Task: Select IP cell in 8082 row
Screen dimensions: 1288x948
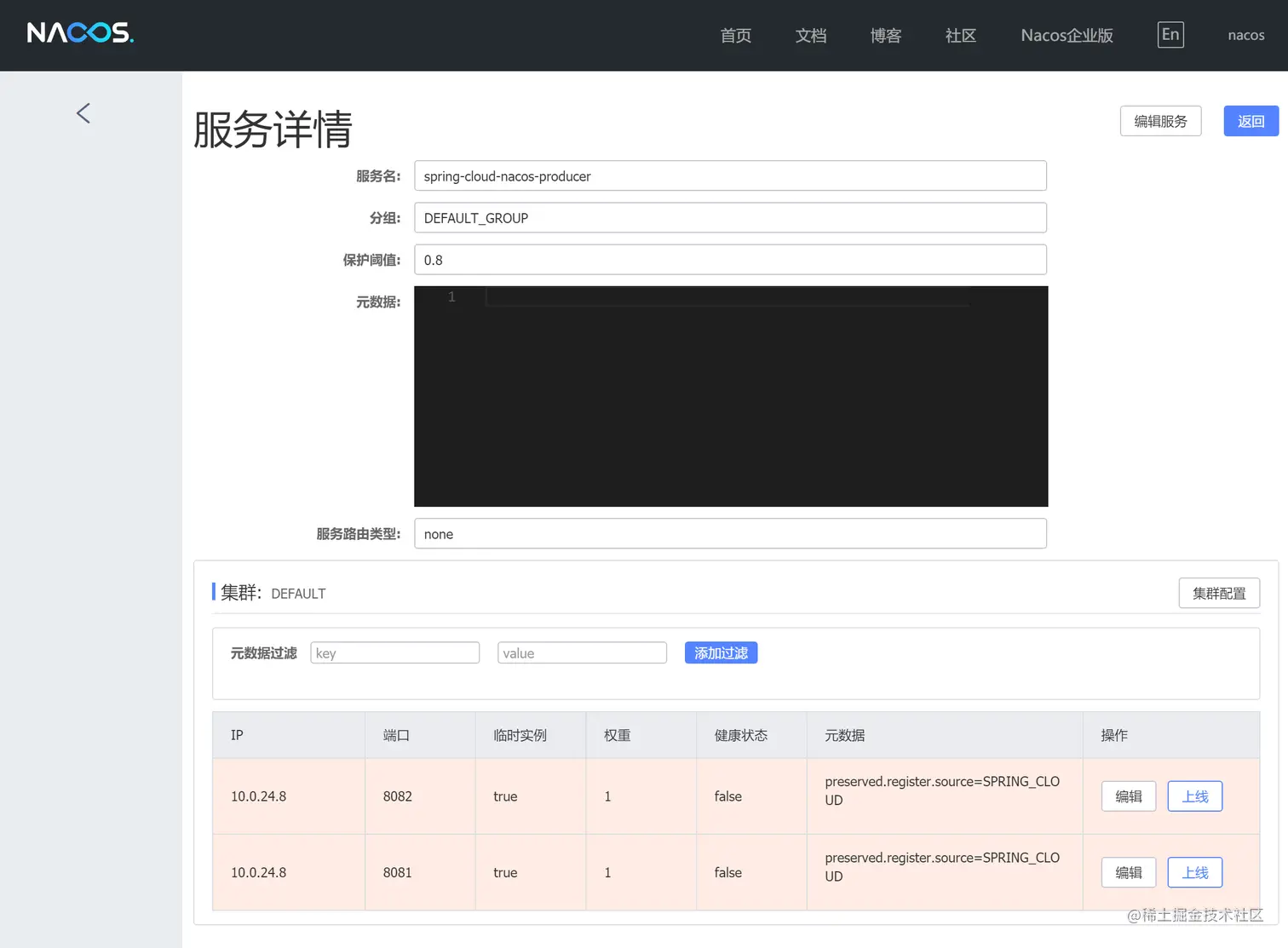Action: point(289,796)
